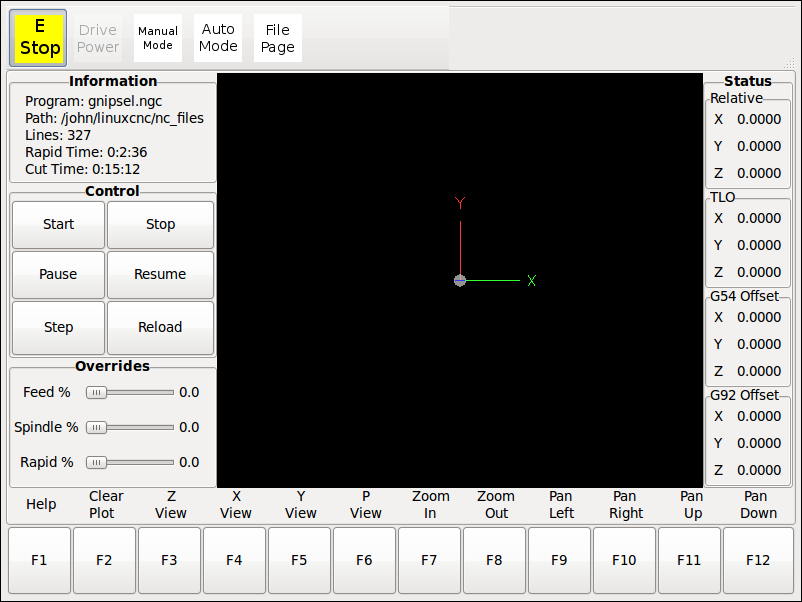Click the Rapid % override slider

click(x=130, y=462)
